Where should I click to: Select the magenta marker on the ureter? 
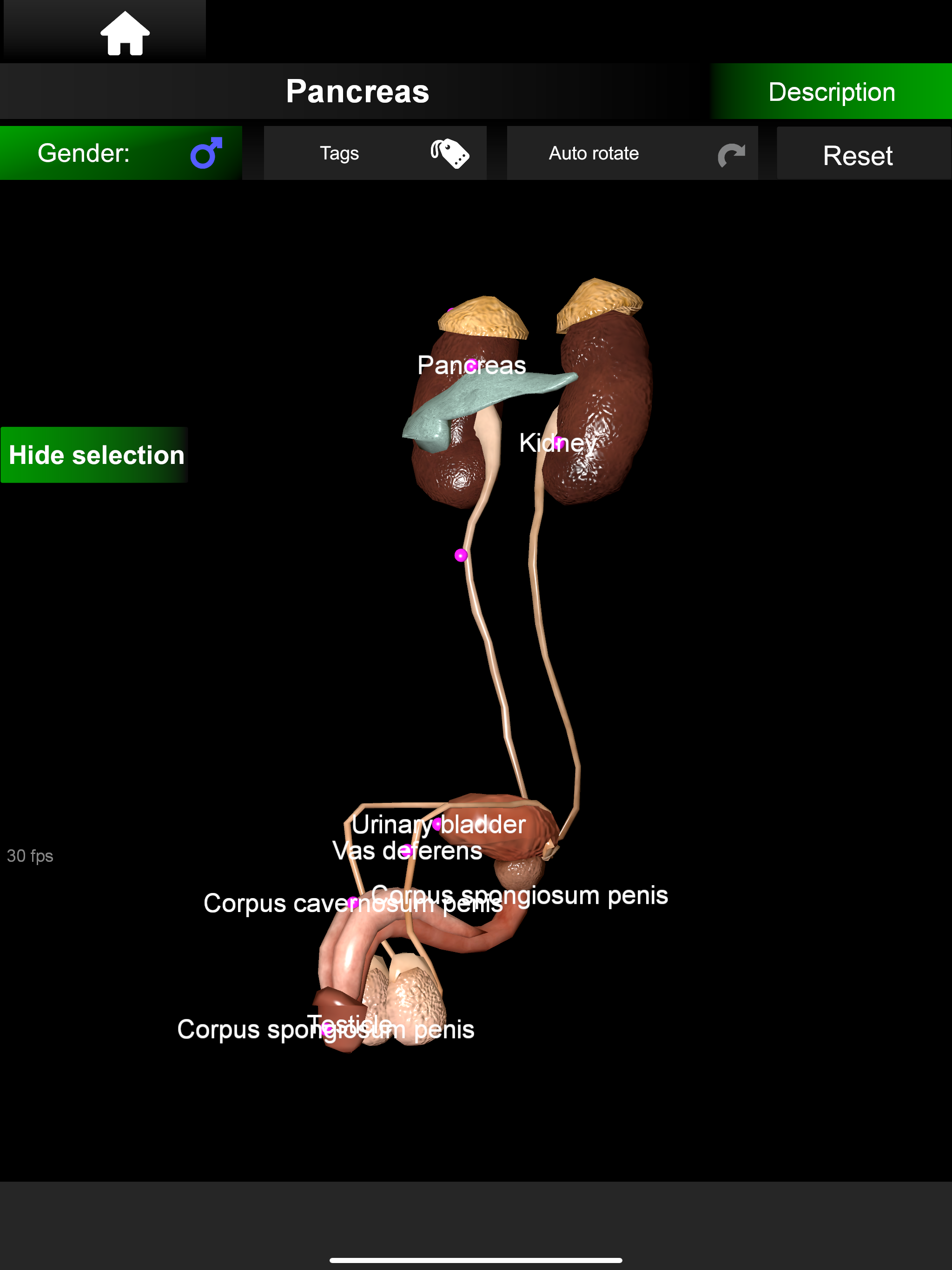point(461,555)
